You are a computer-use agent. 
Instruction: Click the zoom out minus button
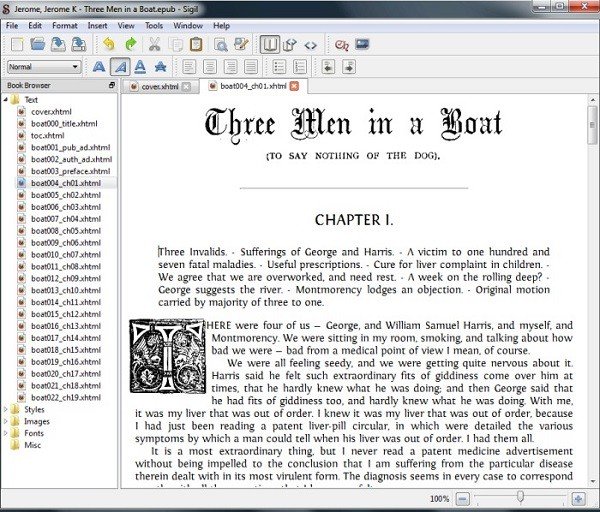click(x=463, y=499)
